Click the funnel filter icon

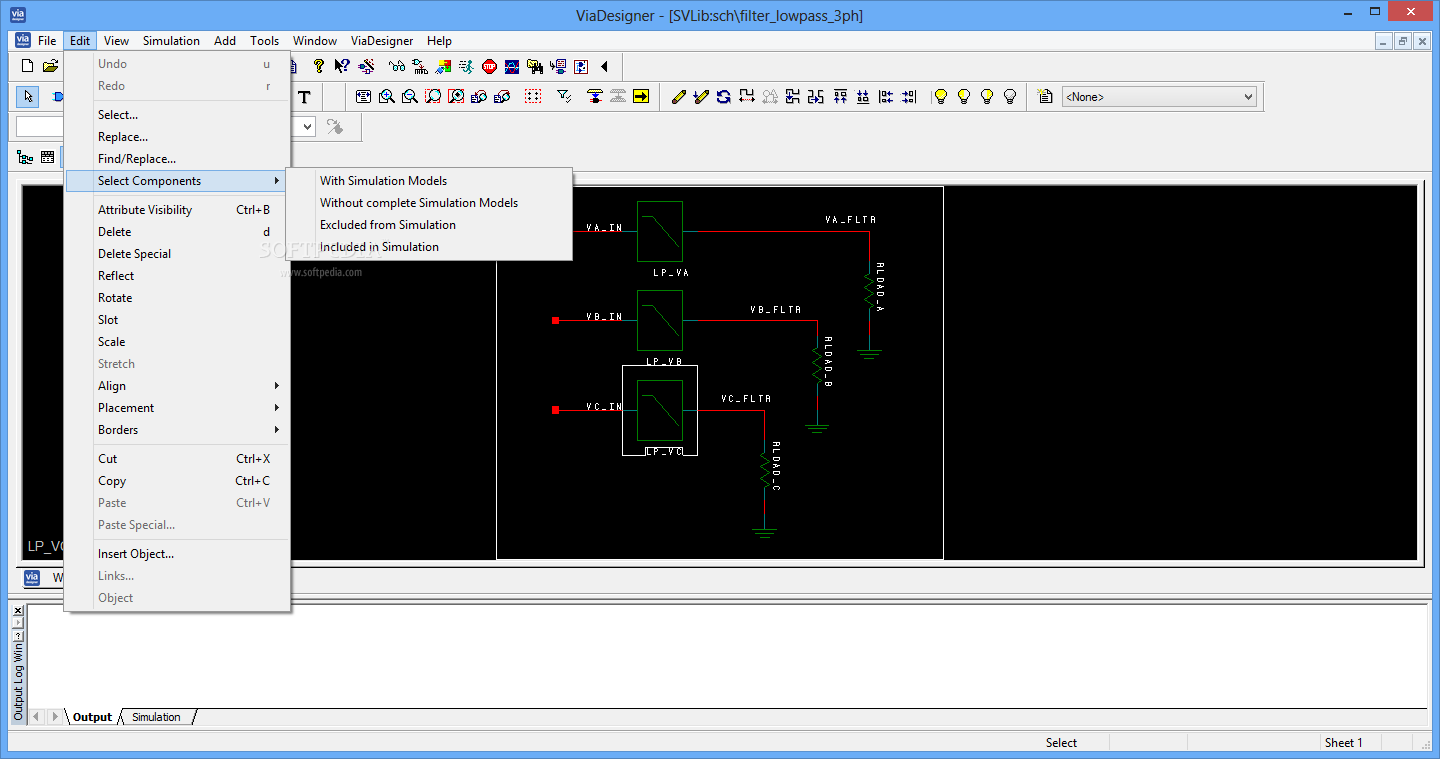click(x=564, y=97)
